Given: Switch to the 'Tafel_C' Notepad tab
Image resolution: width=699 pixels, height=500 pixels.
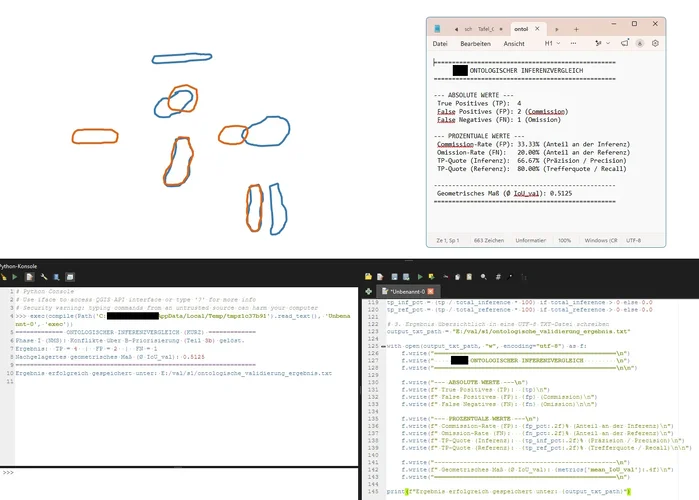Looking at the screenshot, I should pyautogui.click(x=486, y=29).
